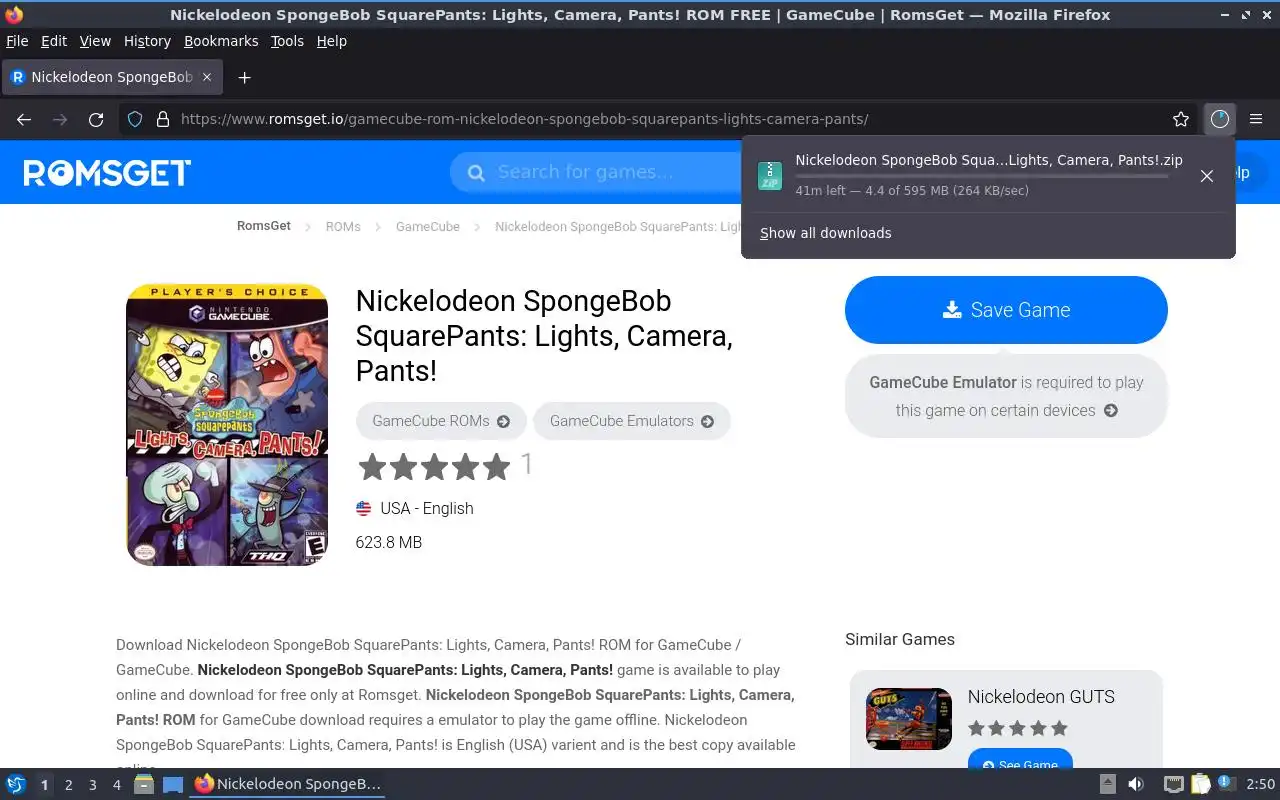The height and width of the screenshot is (800, 1280).
Task: Open the Edit menu
Action: pyautogui.click(x=53, y=41)
